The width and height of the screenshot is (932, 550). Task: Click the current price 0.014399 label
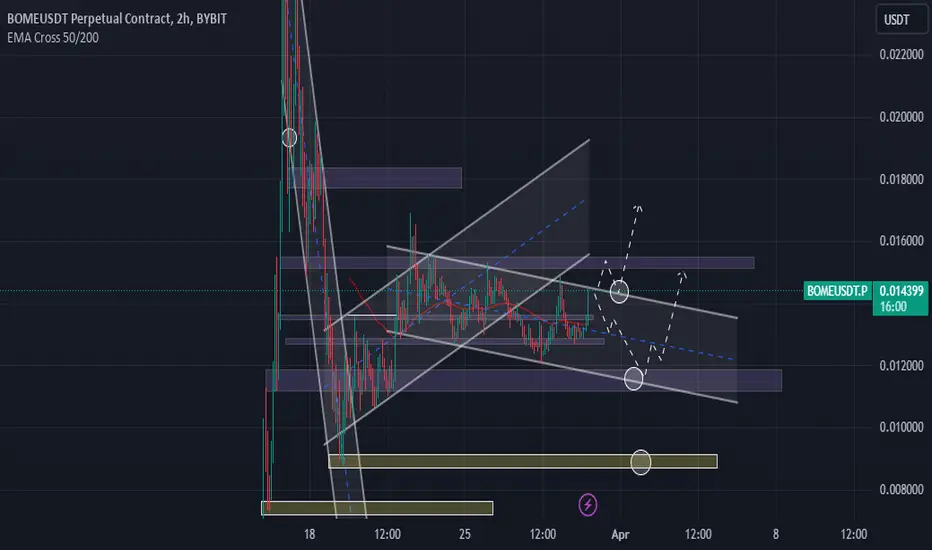pyautogui.click(x=901, y=291)
